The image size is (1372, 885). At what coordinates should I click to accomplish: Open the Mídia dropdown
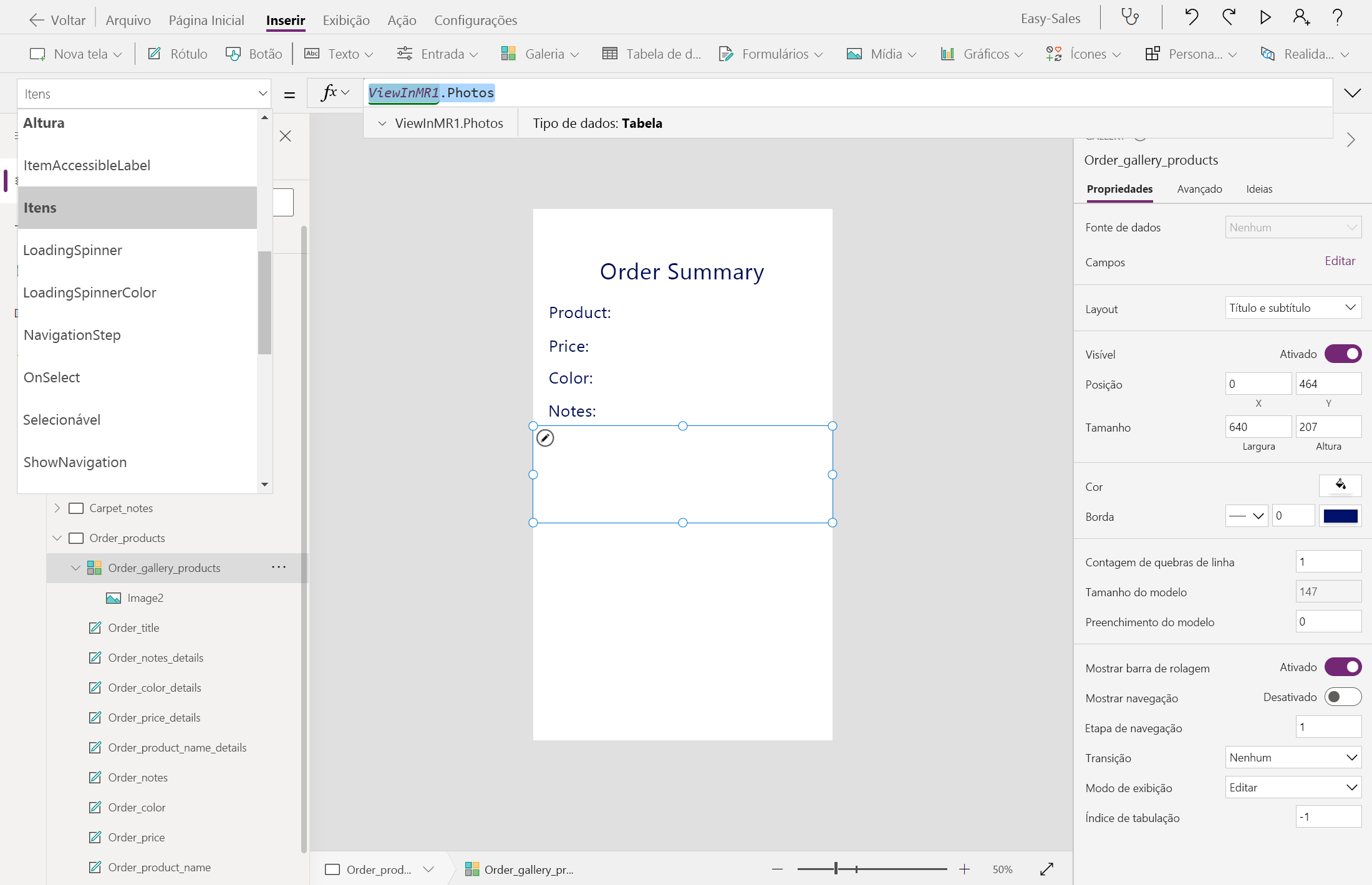(882, 54)
